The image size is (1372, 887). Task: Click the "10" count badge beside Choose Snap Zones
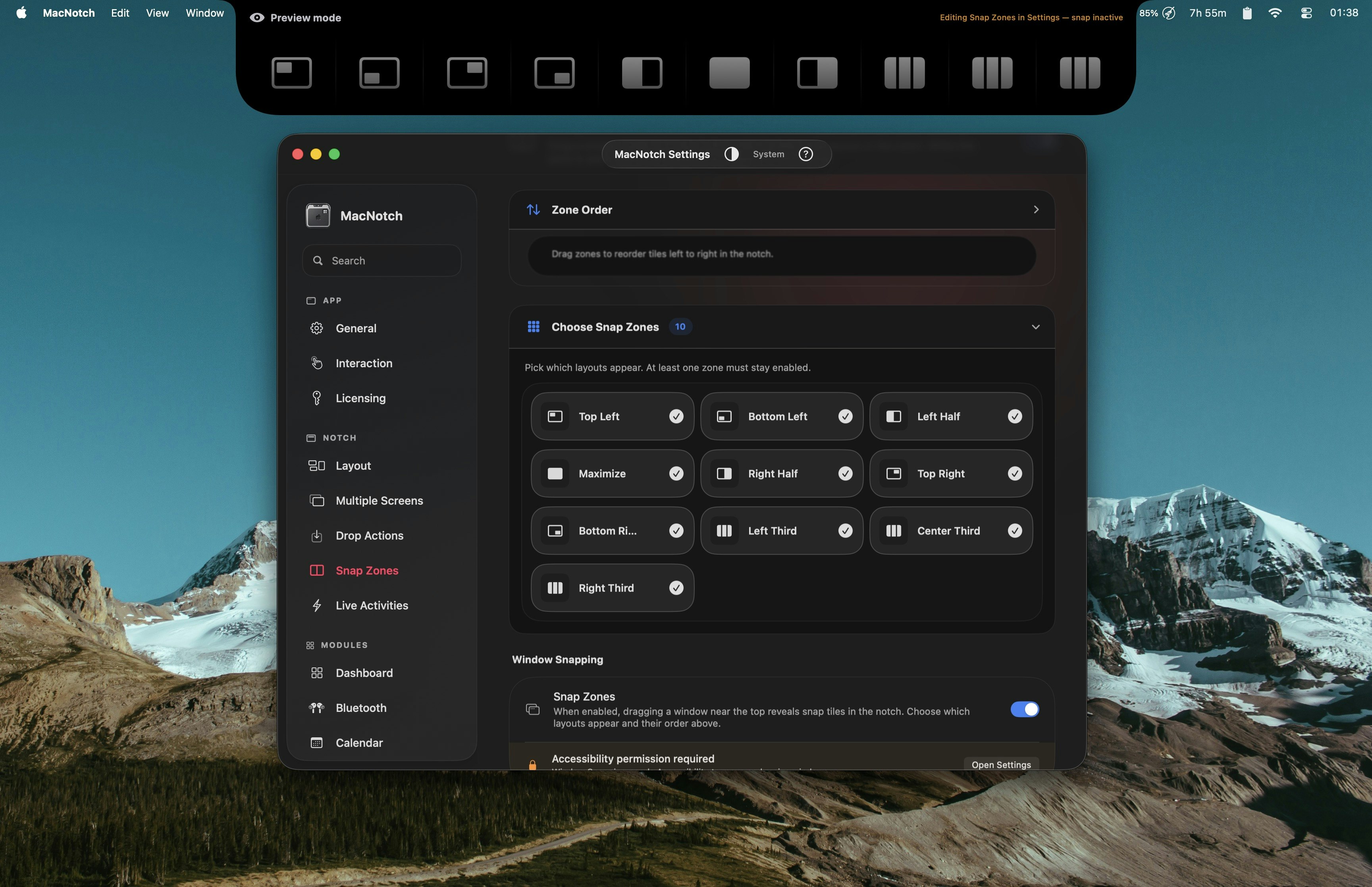point(680,327)
